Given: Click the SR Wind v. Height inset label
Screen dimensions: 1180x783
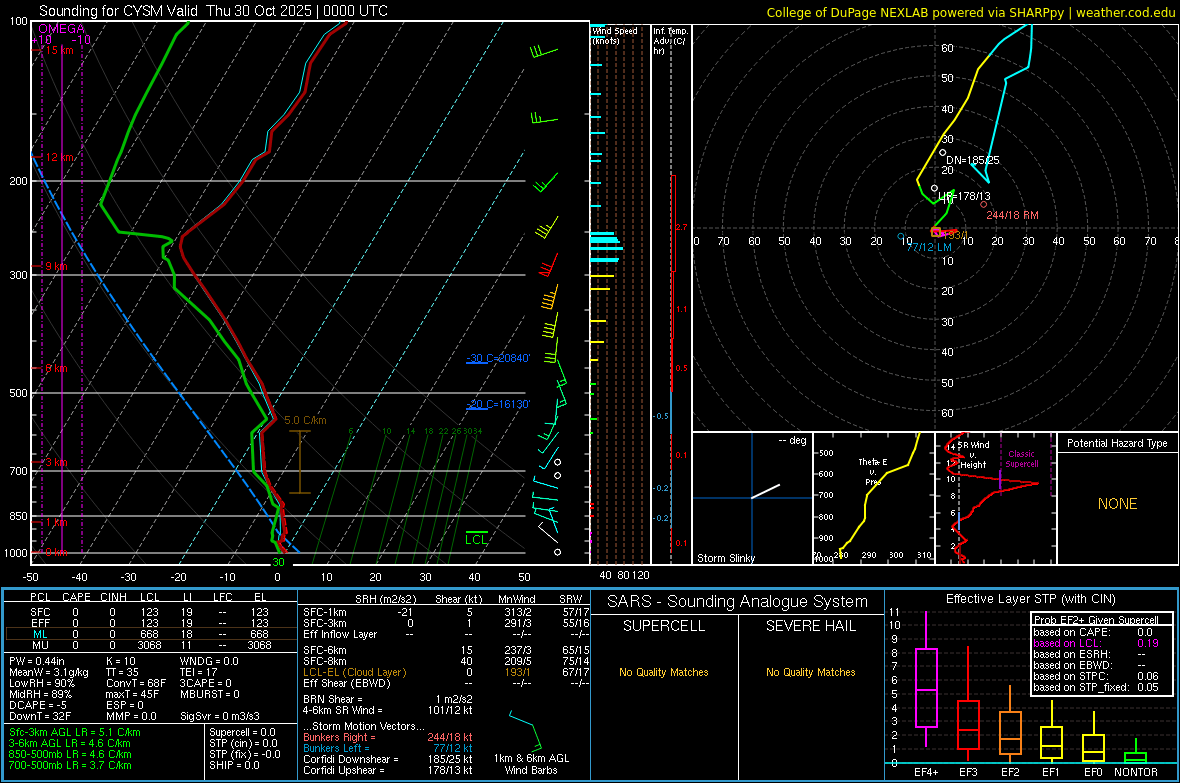Looking at the screenshot, I should coord(972,455).
